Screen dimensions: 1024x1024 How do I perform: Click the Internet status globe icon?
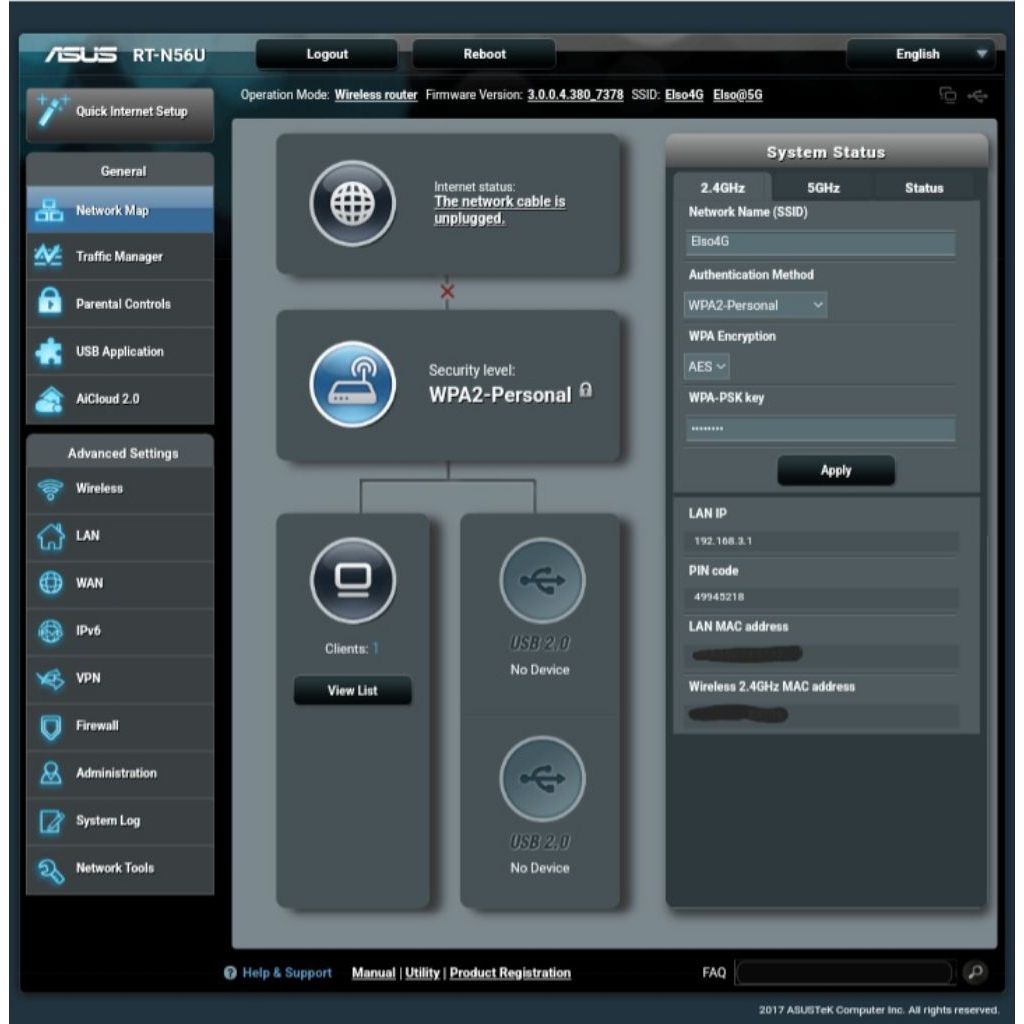(x=352, y=203)
